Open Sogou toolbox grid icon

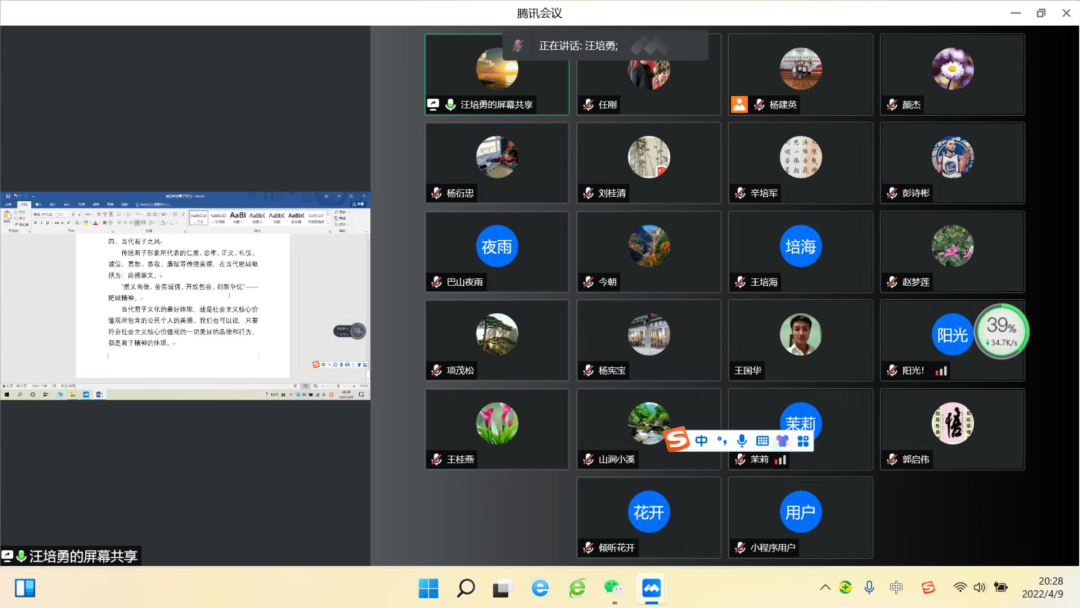803,441
